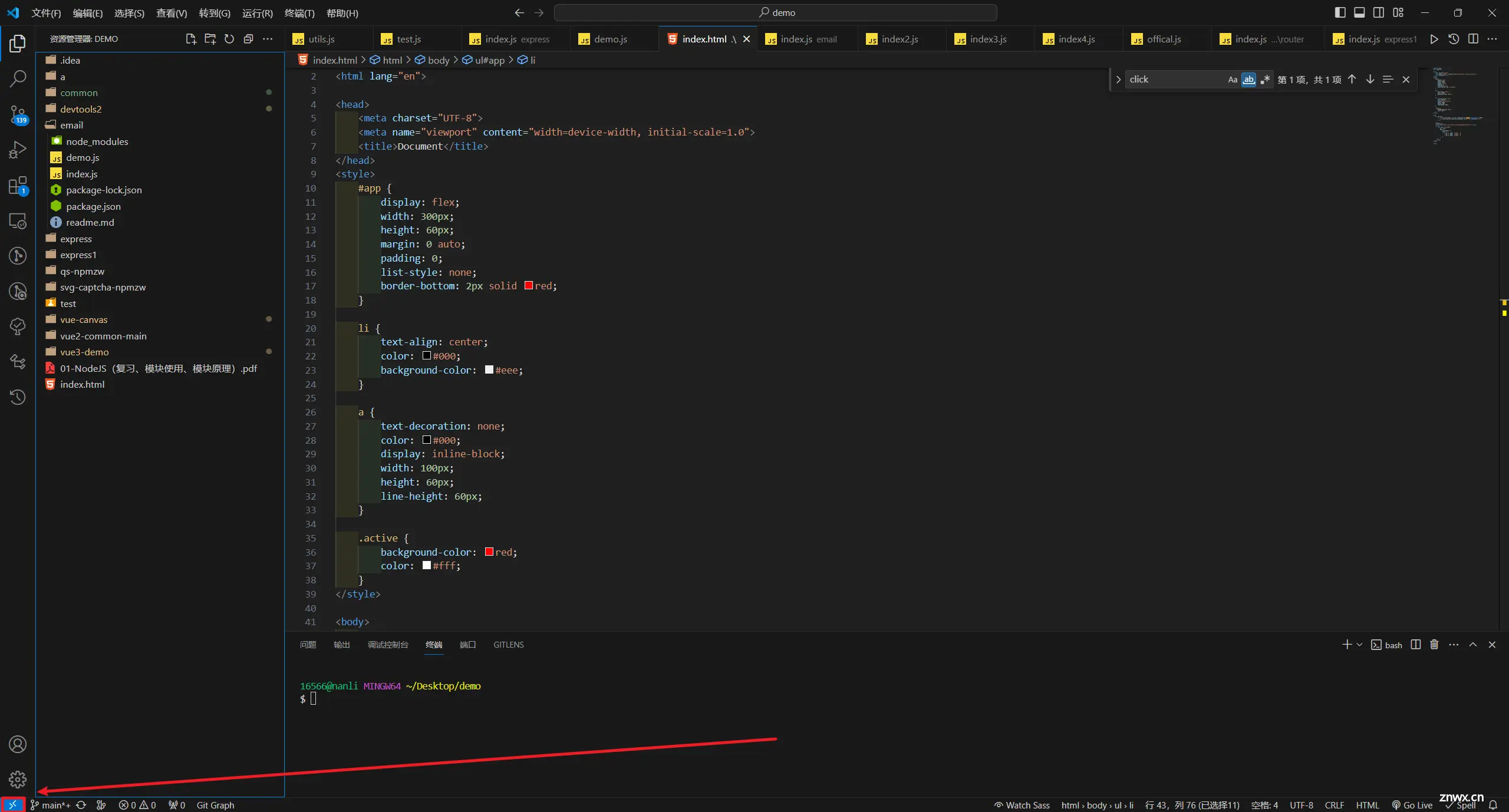Expand the vue3-demo folder
Viewport: 1509px width, 812px height.
[160, 352]
